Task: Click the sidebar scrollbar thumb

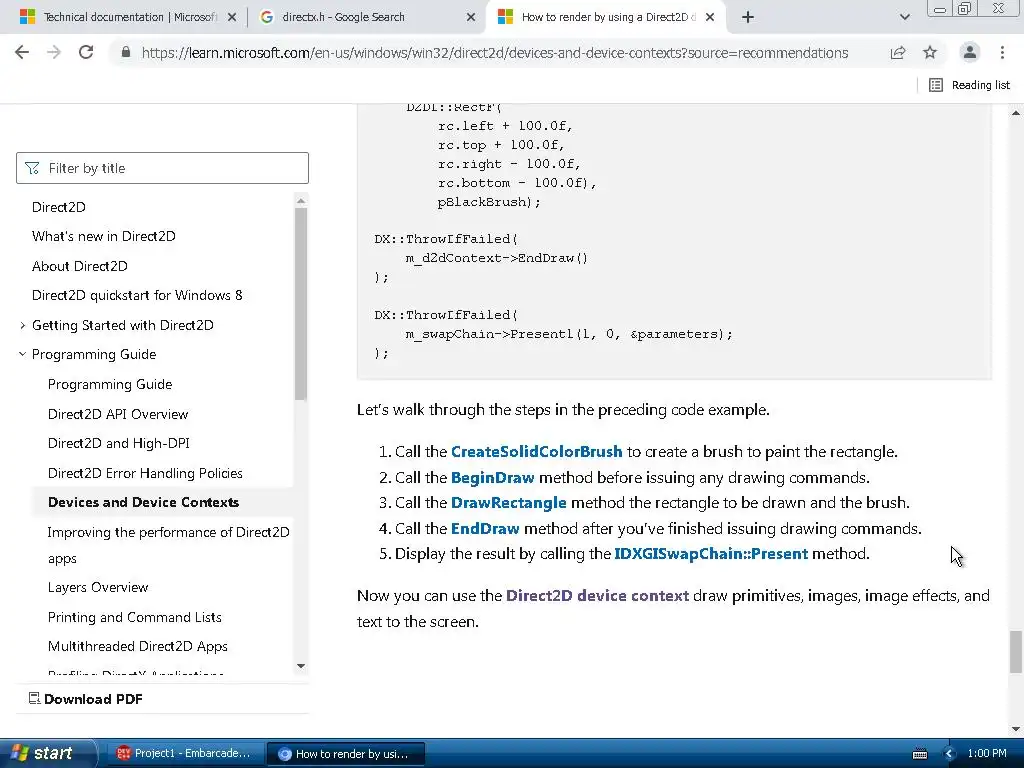Action: (x=300, y=304)
